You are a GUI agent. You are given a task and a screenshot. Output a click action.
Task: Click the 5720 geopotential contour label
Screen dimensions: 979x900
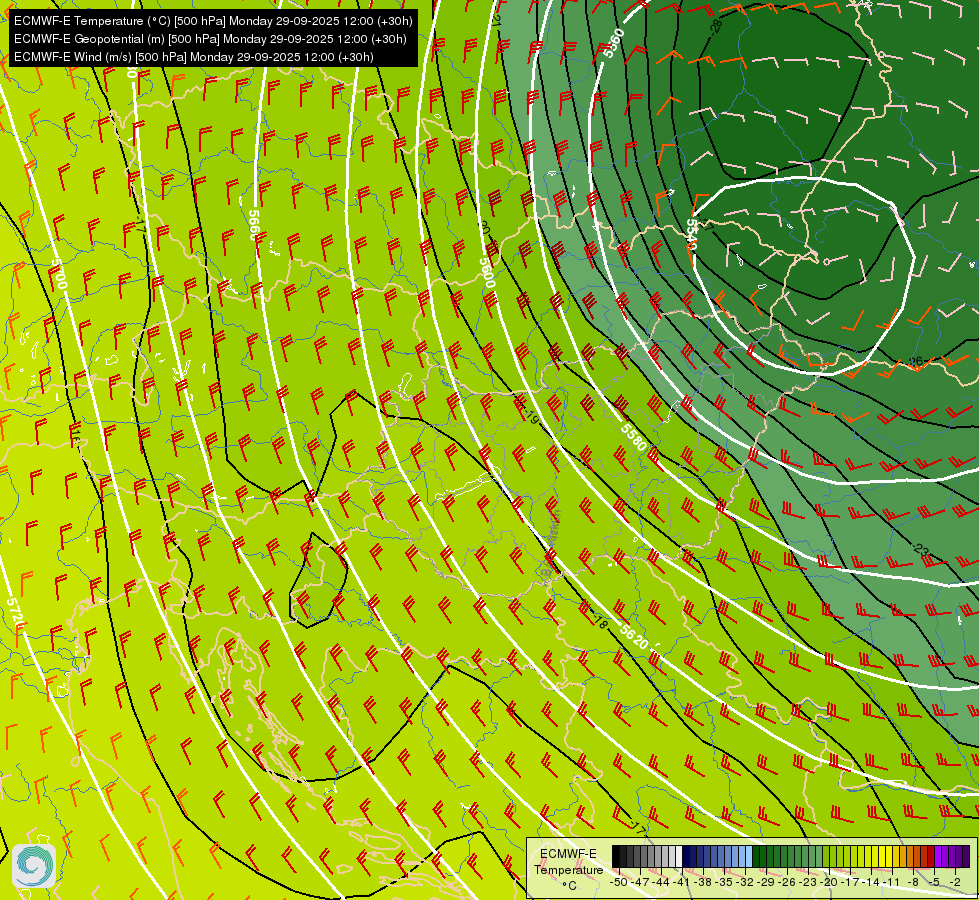(x=15, y=613)
